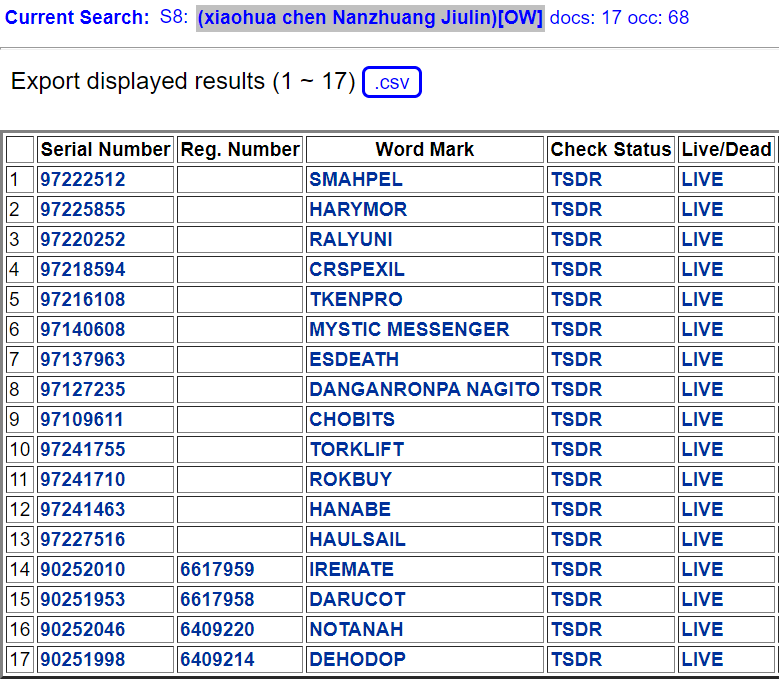779x689 pixels.
Task: Export results with the .csv button
Action: pos(391,82)
